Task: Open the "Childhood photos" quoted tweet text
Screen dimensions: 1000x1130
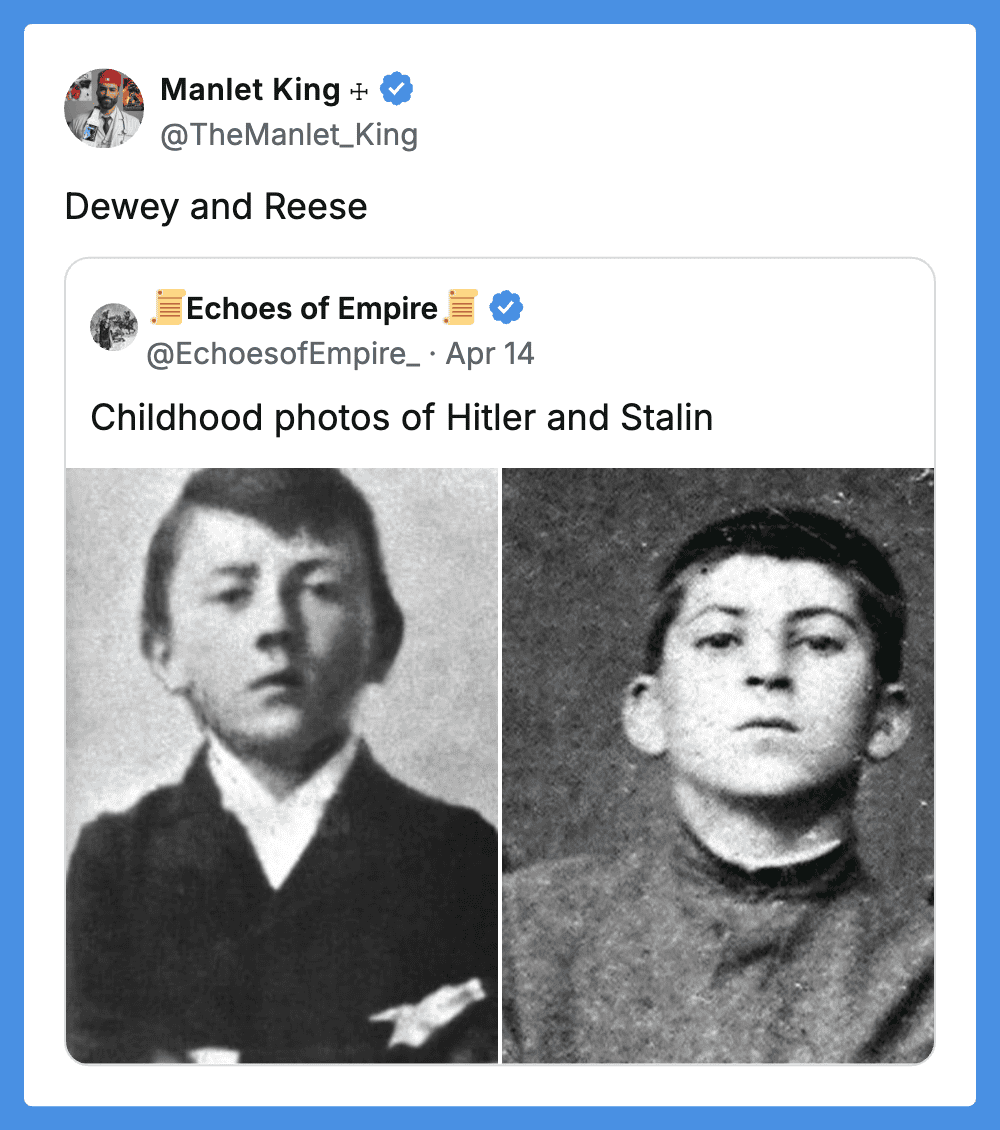Action: [x=401, y=417]
